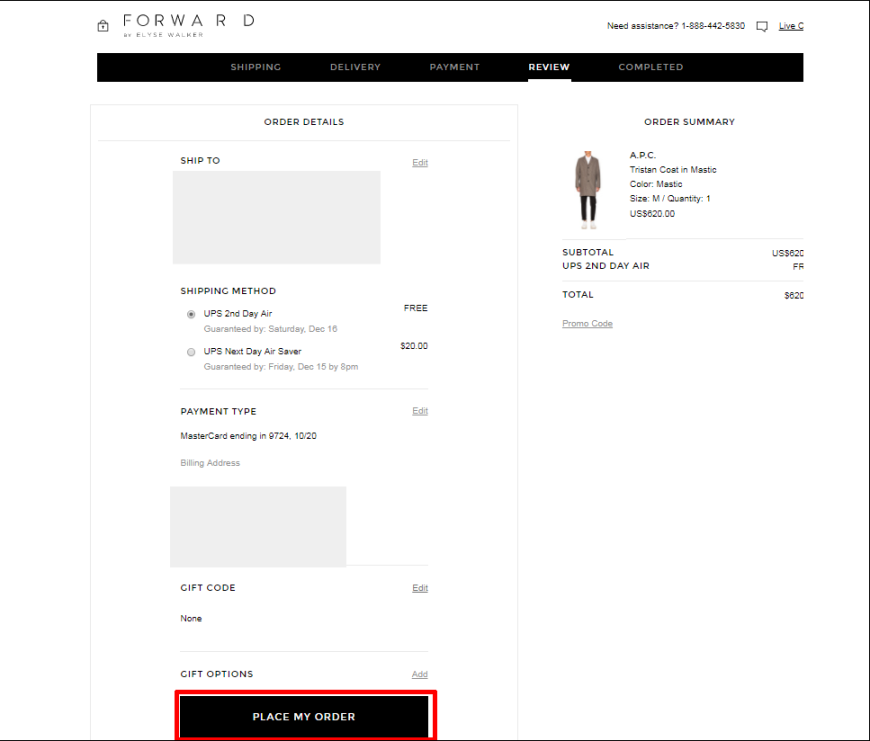Go to the Payment step
This screenshot has height=741, width=870.
click(454, 67)
